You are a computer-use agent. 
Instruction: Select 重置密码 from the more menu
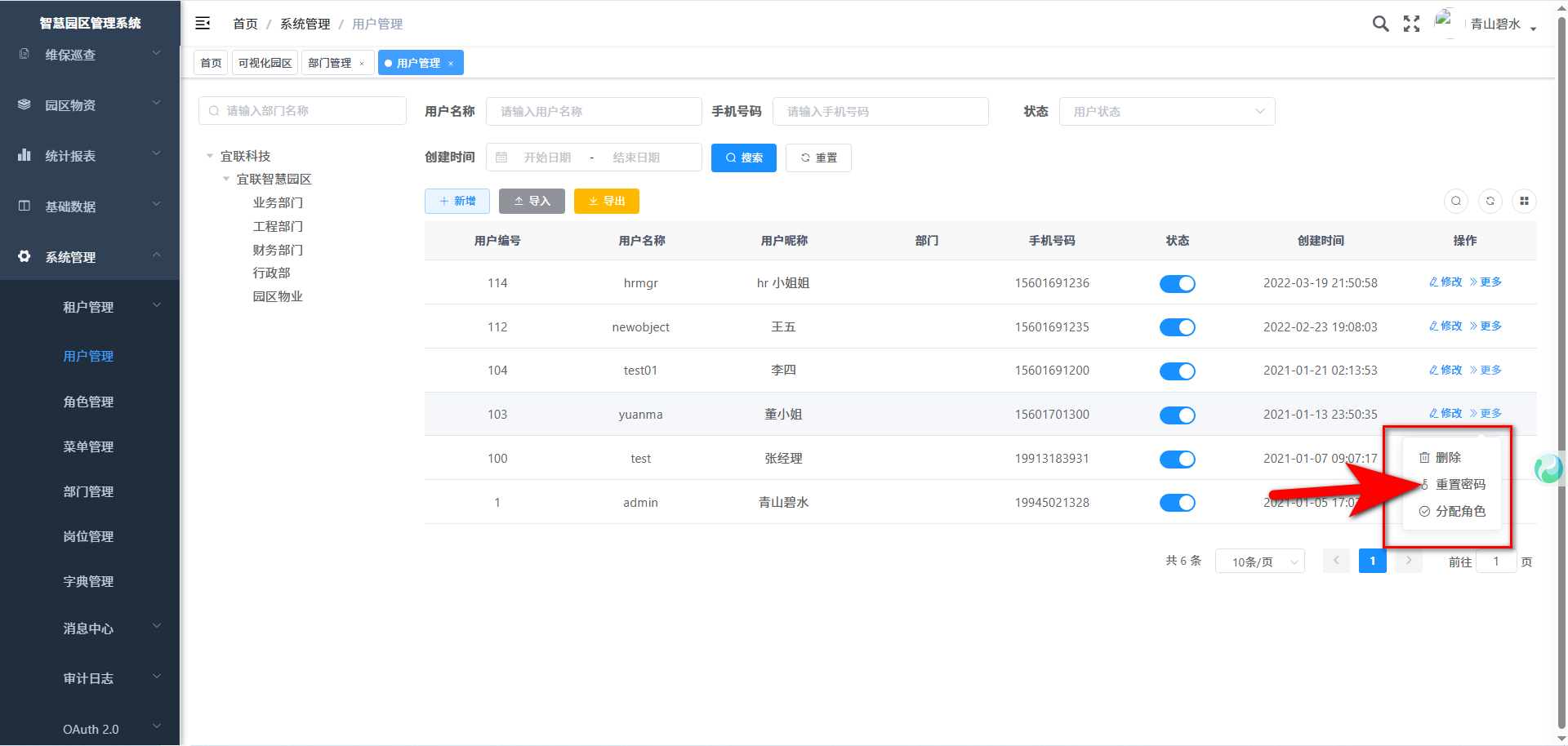coord(1460,485)
